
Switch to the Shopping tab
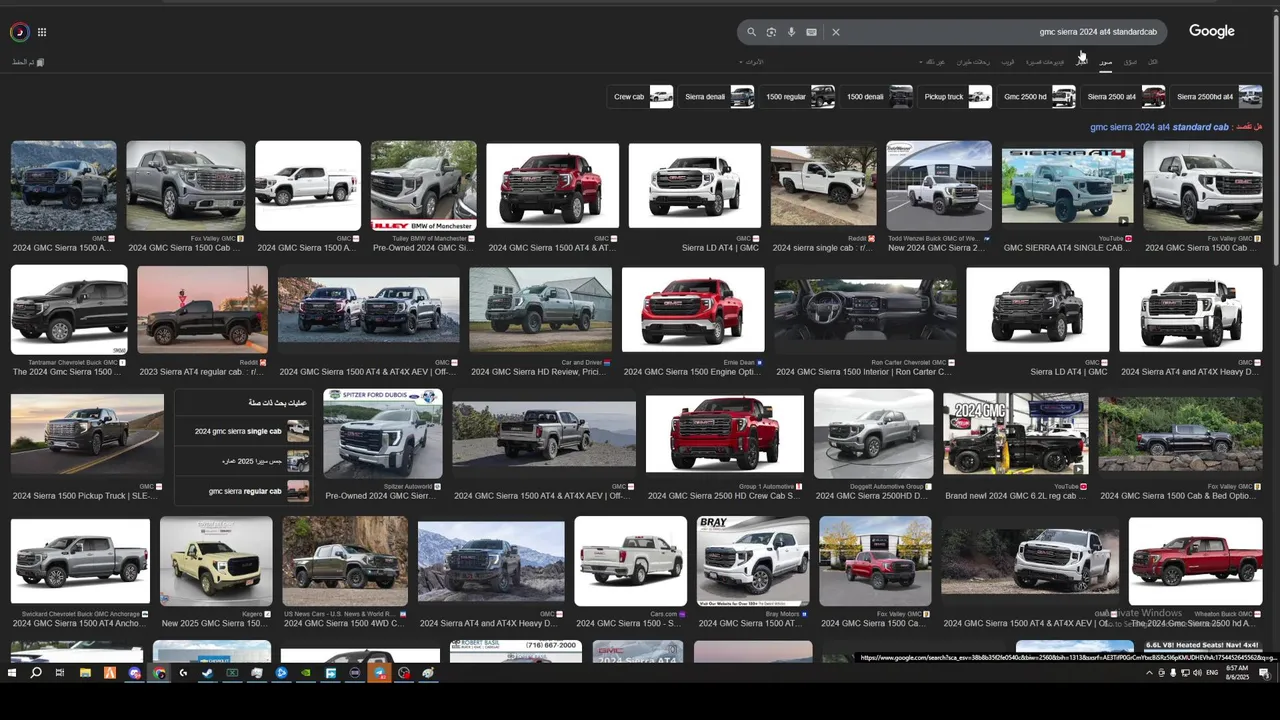1130,62
